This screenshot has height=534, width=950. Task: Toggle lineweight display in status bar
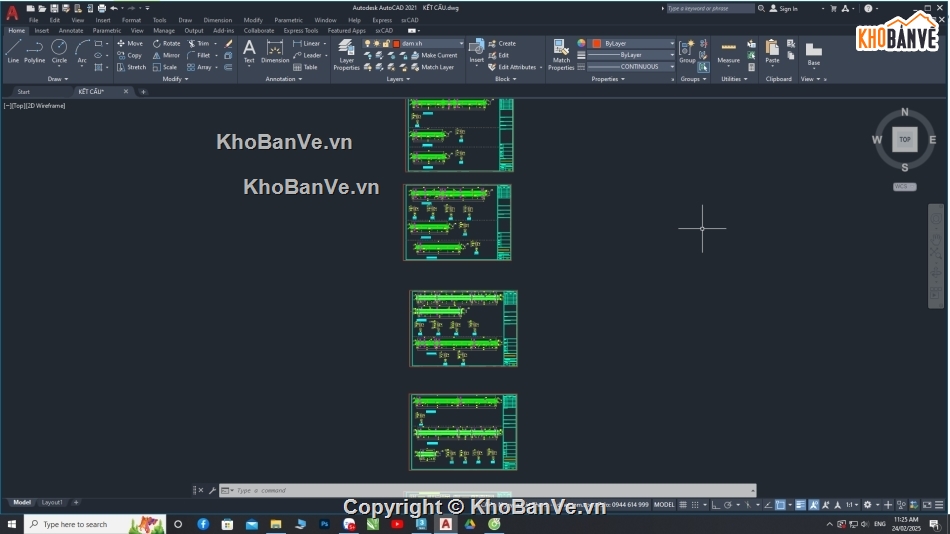(x=800, y=505)
